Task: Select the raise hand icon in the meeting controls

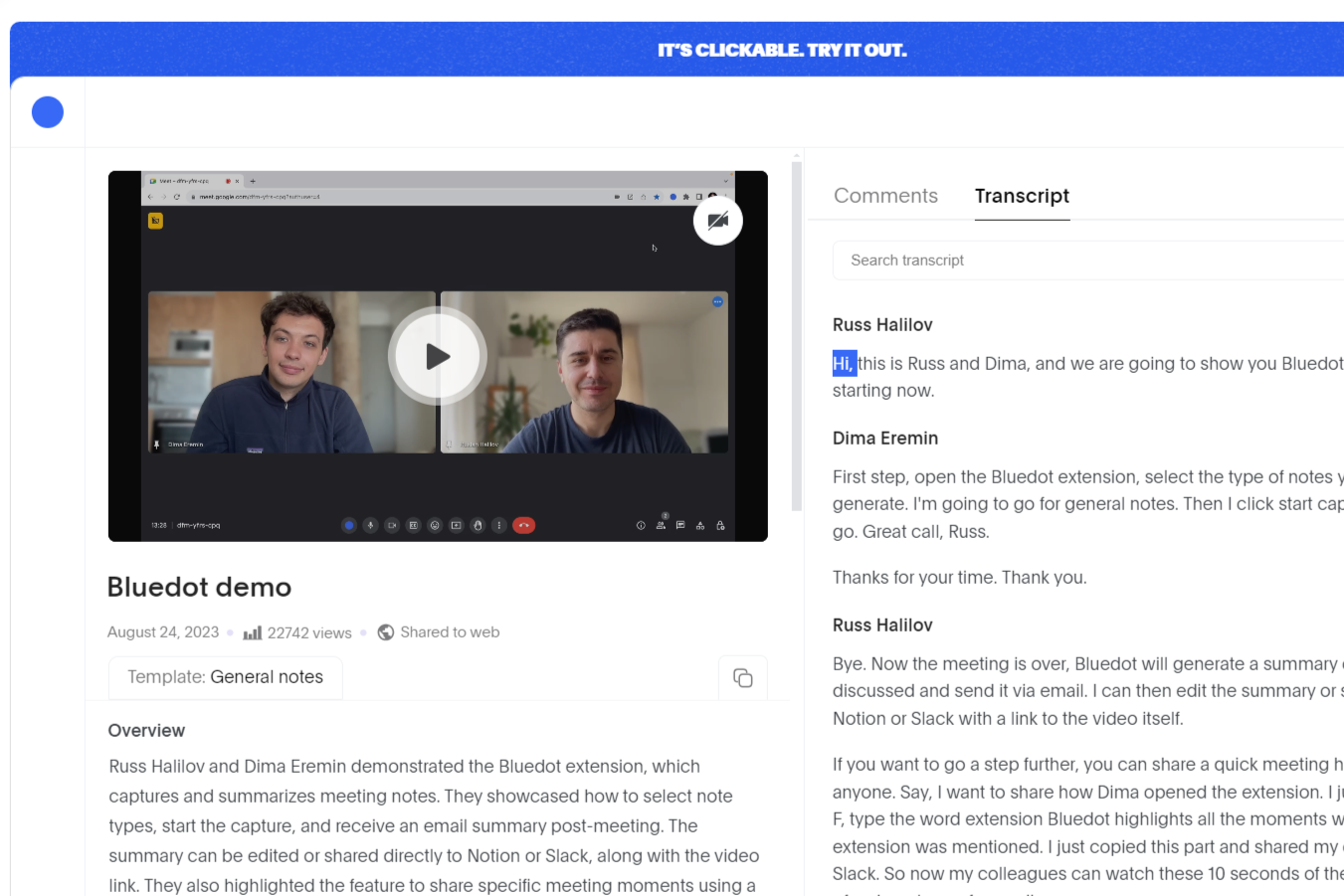Action: (x=478, y=525)
